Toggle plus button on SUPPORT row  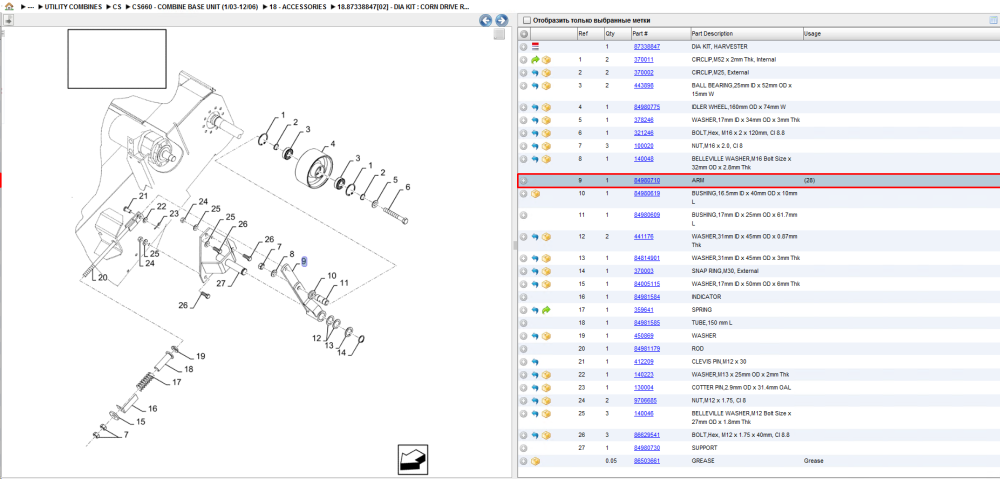point(524,448)
